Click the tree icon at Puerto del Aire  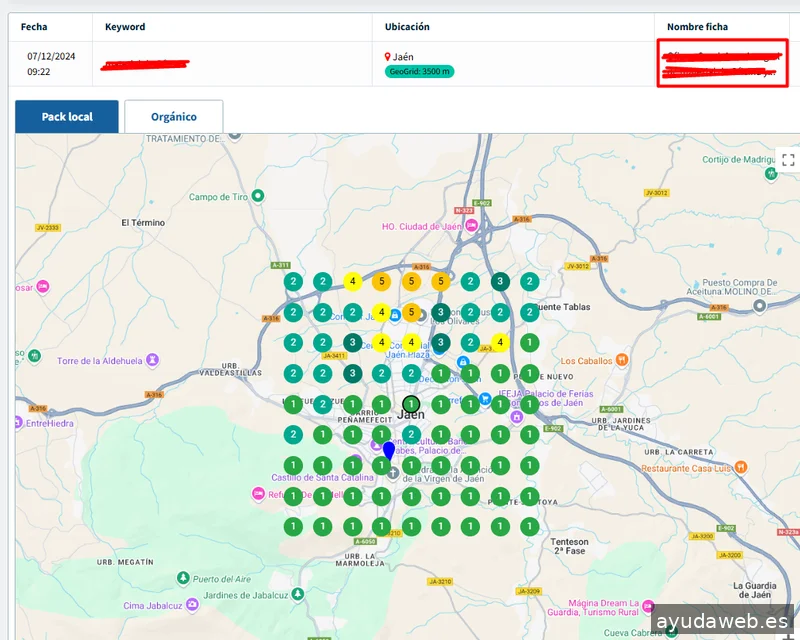(184, 578)
